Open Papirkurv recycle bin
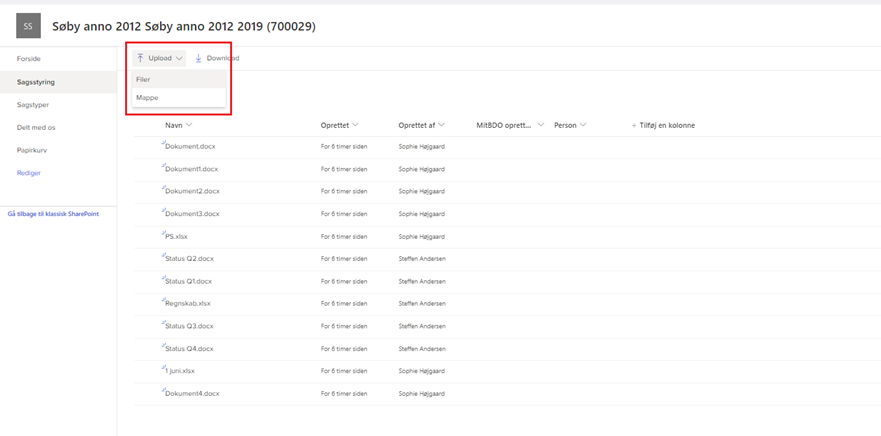Viewport: 881px width, 436px height. [32, 150]
